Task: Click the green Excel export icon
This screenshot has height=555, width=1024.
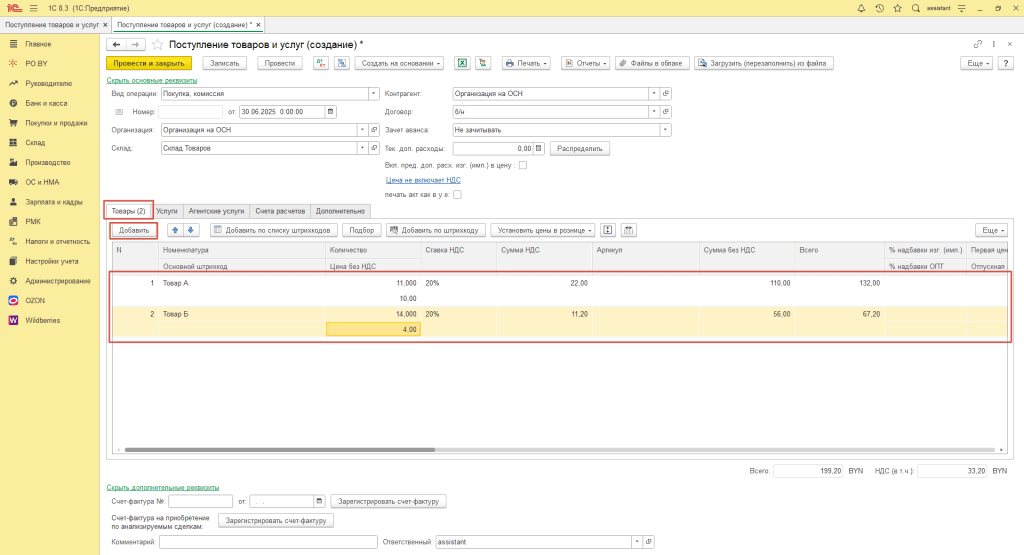Action: (x=462, y=63)
